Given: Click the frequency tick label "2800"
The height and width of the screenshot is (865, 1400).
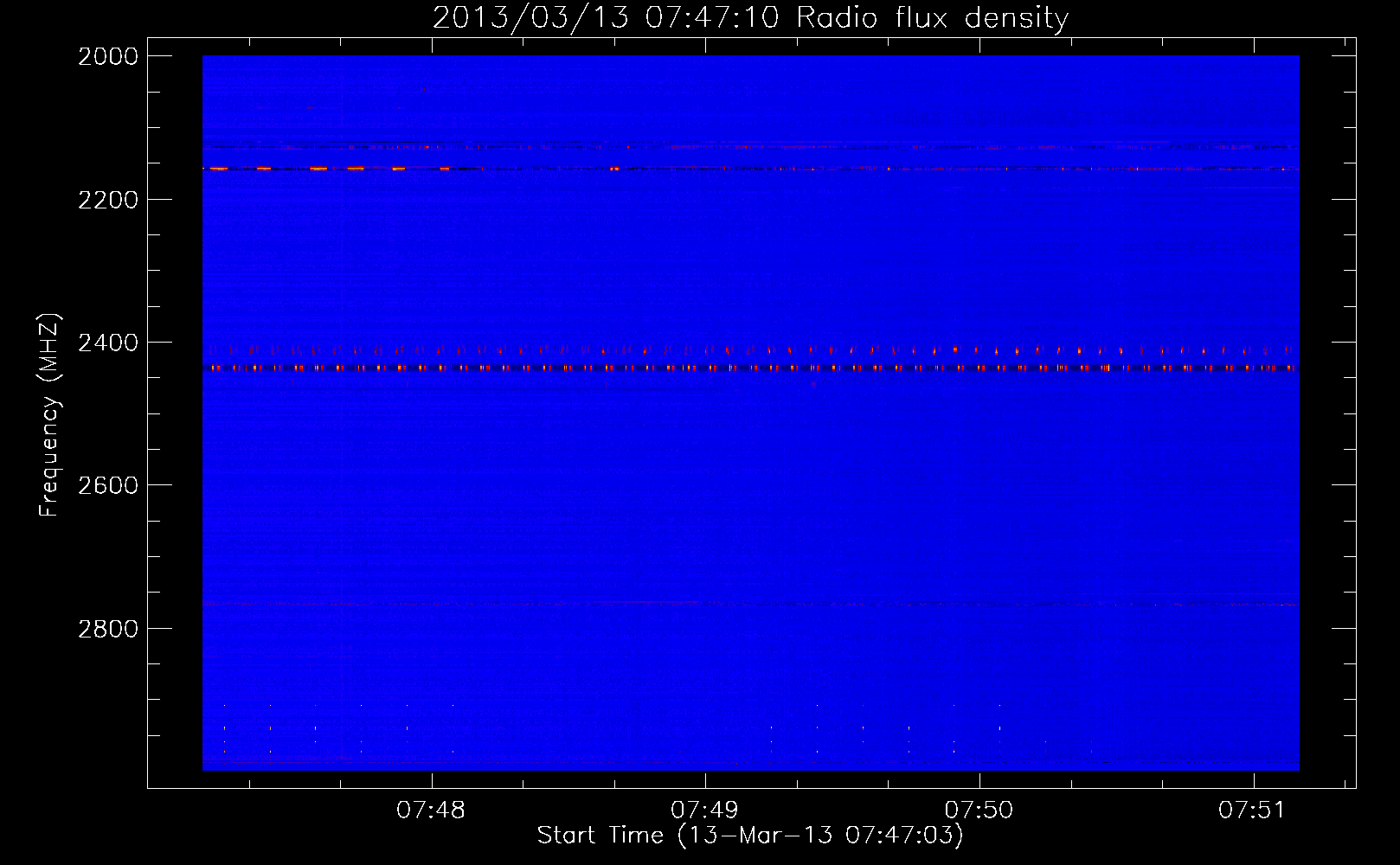Looking at the screenshot, I should click(108, 628).
